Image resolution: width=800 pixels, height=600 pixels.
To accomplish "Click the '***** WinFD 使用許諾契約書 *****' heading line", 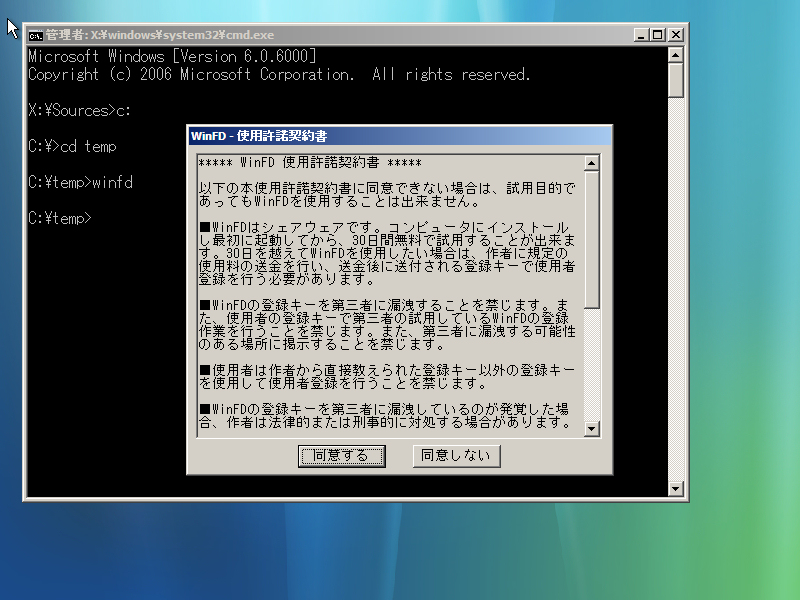I will (310, 163).
